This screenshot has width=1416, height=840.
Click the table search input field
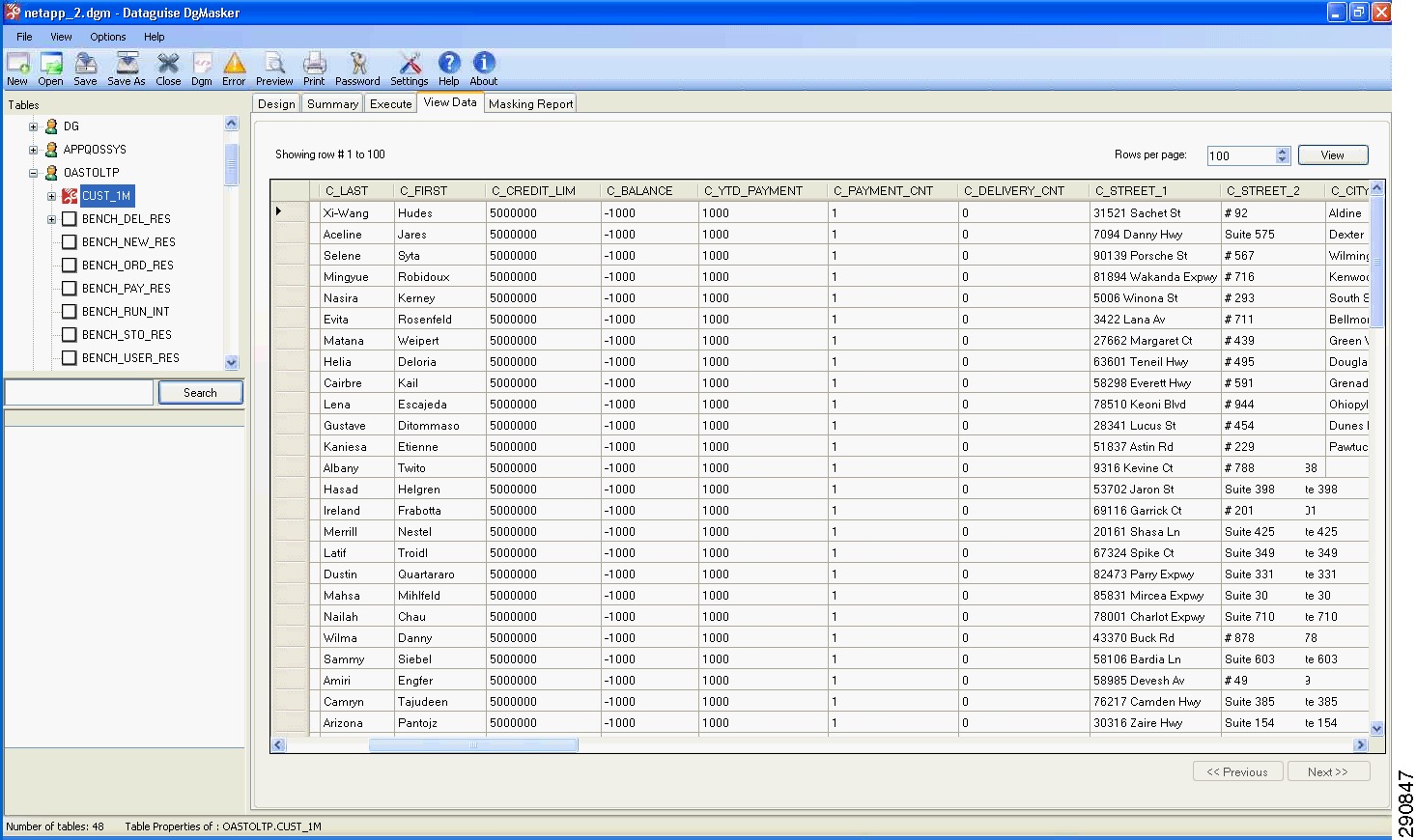point(78,392)
